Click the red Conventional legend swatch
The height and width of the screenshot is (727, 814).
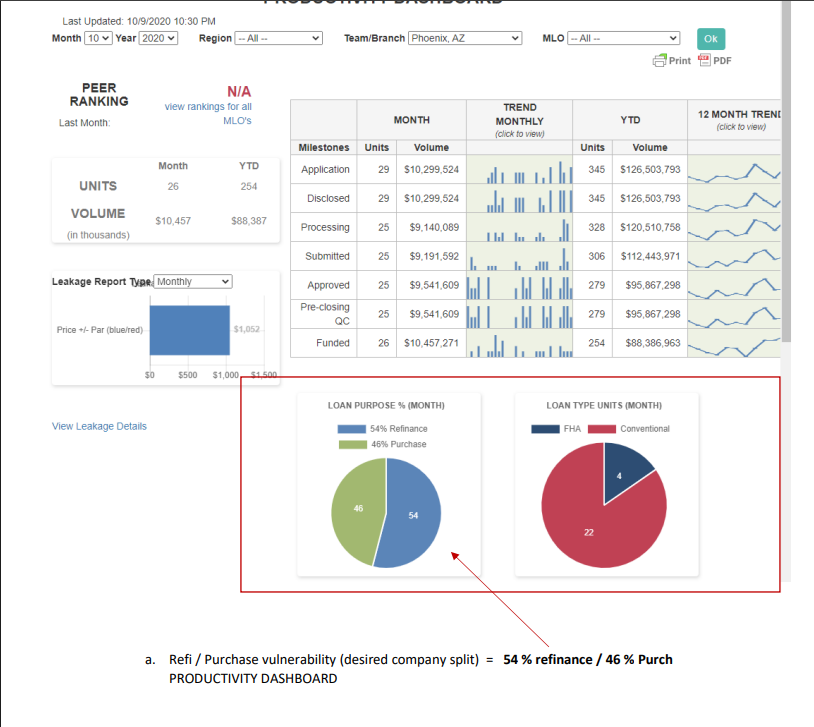[x=602, y=429]
